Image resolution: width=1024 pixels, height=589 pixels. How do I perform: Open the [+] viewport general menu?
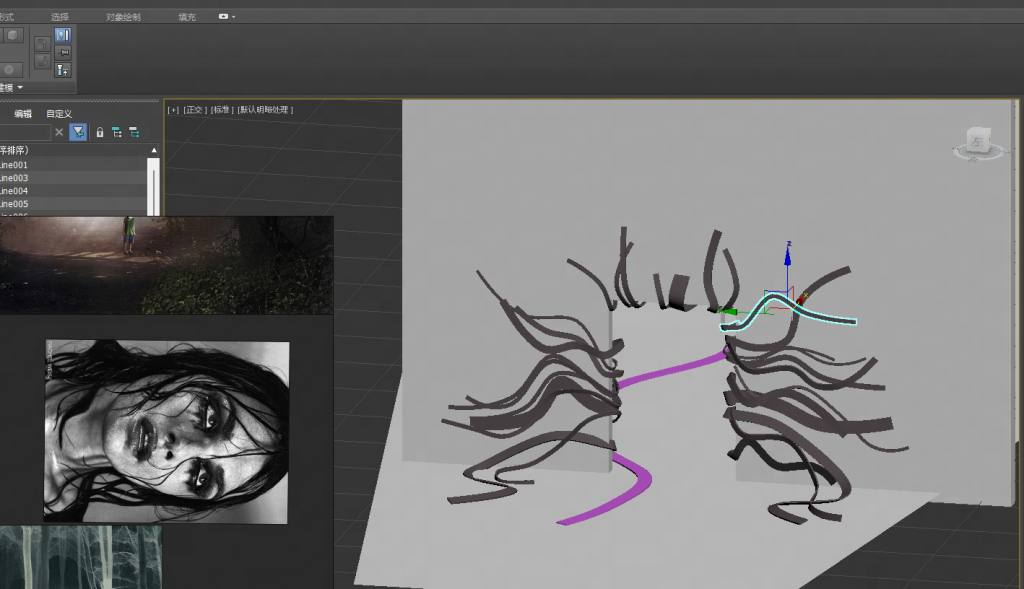coord(173,110)
